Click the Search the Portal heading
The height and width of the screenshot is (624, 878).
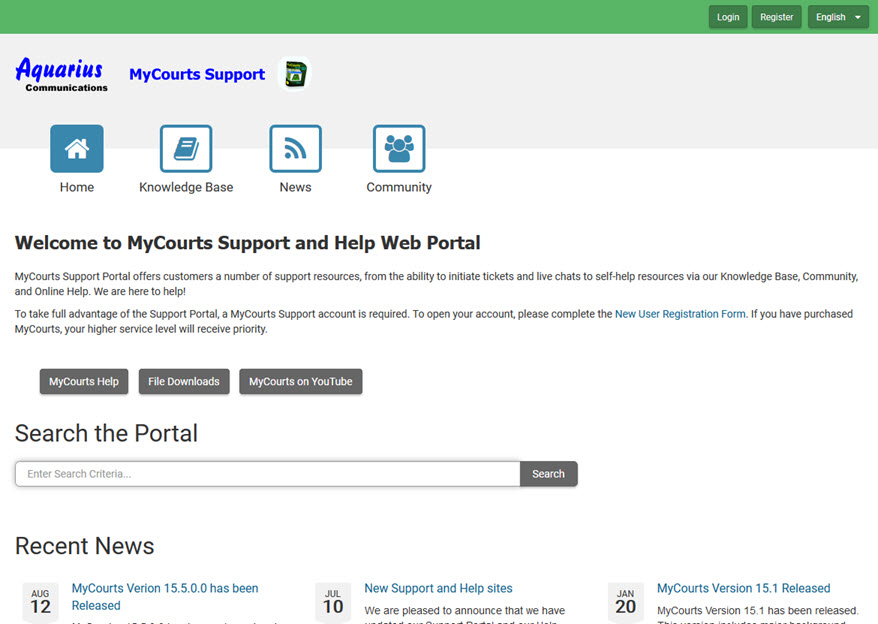pos(106,434)
